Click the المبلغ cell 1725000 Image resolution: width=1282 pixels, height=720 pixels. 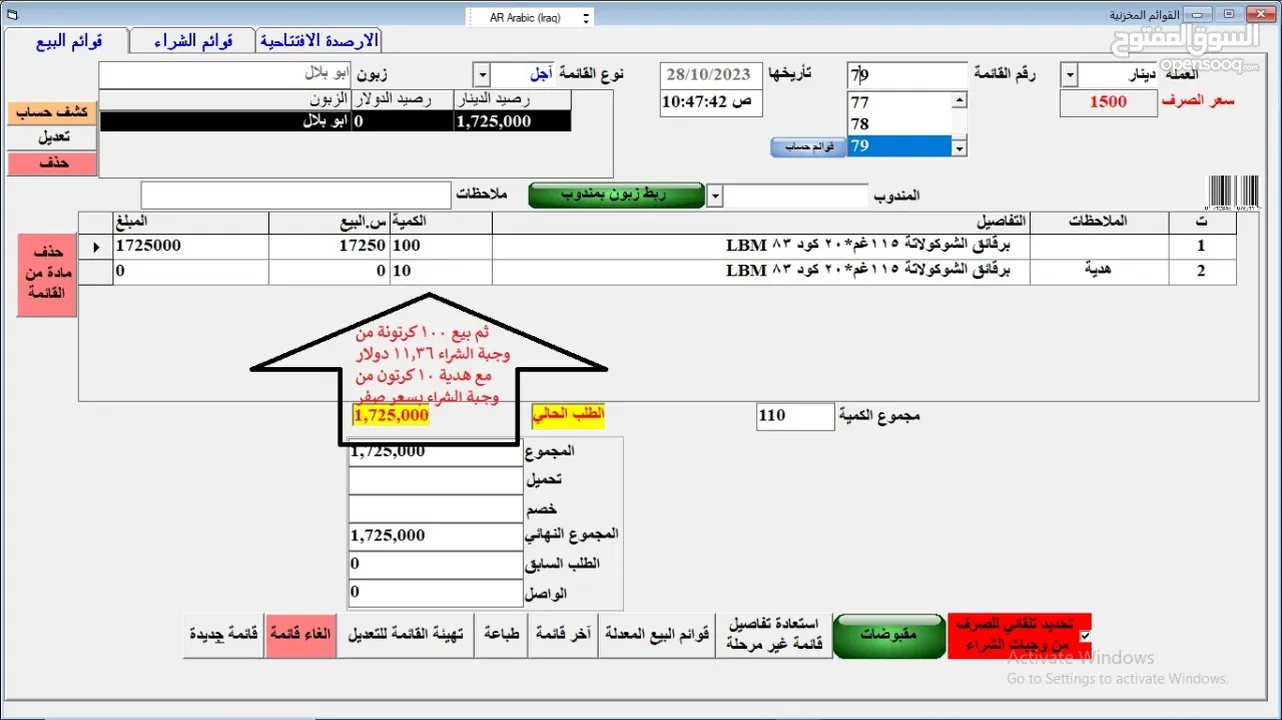click(x=191, y=246)
